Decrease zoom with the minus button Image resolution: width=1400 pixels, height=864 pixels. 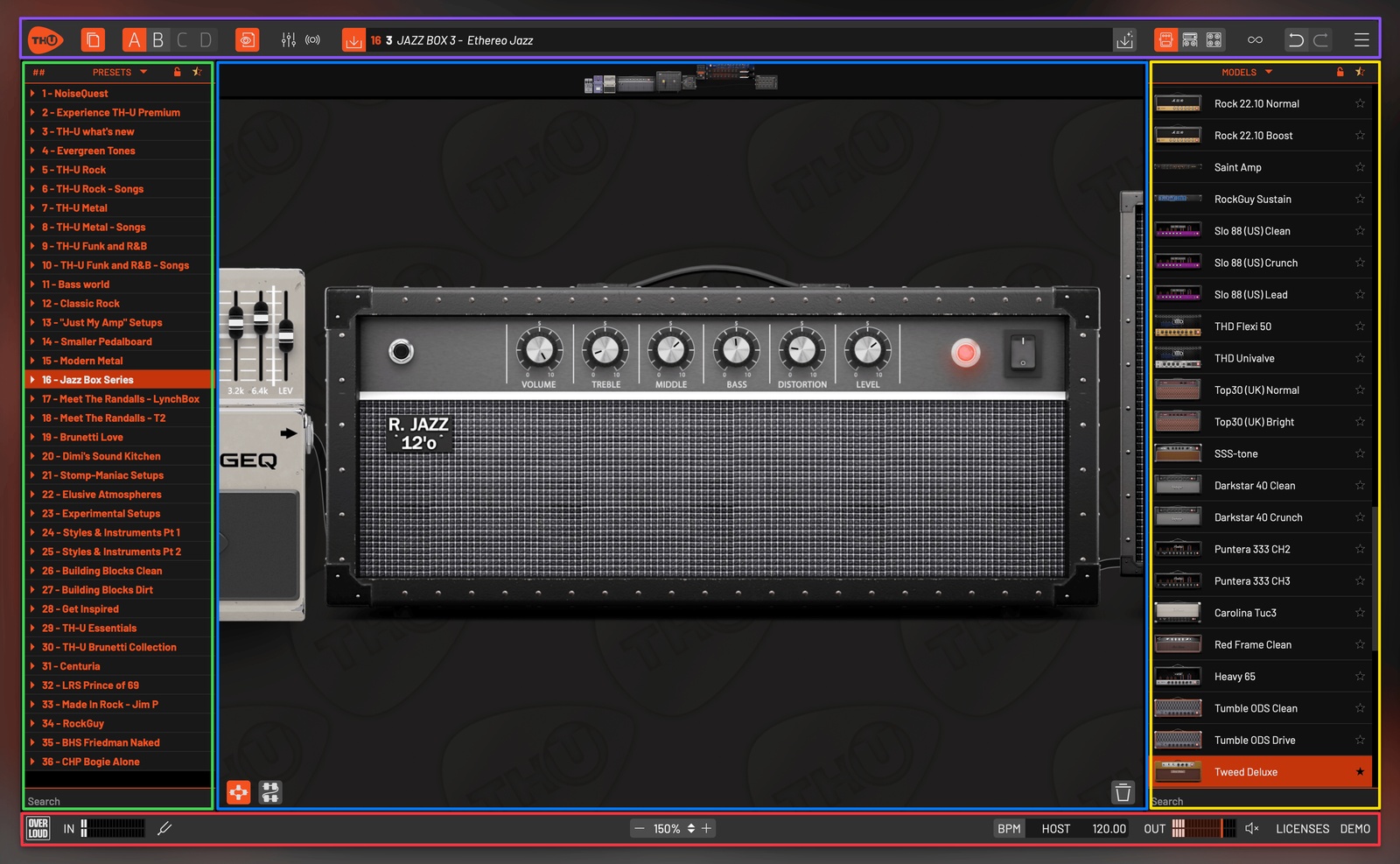[640, 828]
